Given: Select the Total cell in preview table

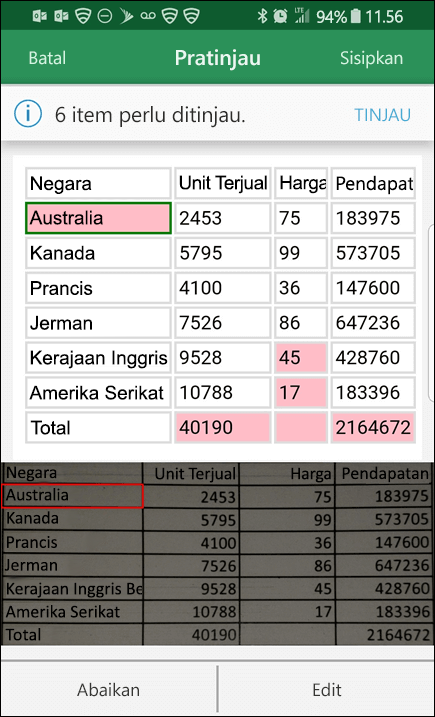Looking at the screenshot, I should 98,428.
